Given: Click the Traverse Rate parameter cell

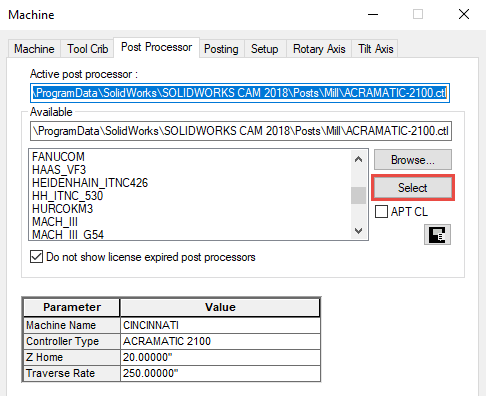Looking at the screenshot, I should tap(72, 373).
